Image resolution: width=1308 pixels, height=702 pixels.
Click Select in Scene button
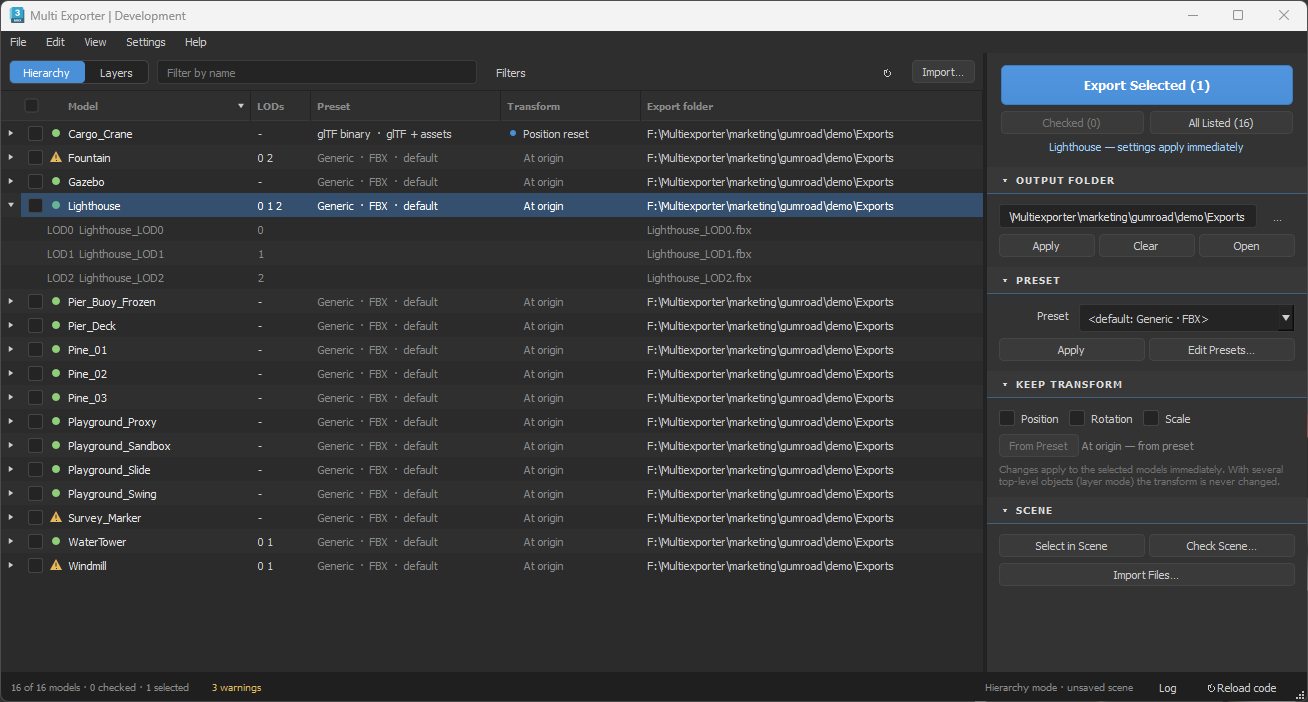(x=1071, y=546)
